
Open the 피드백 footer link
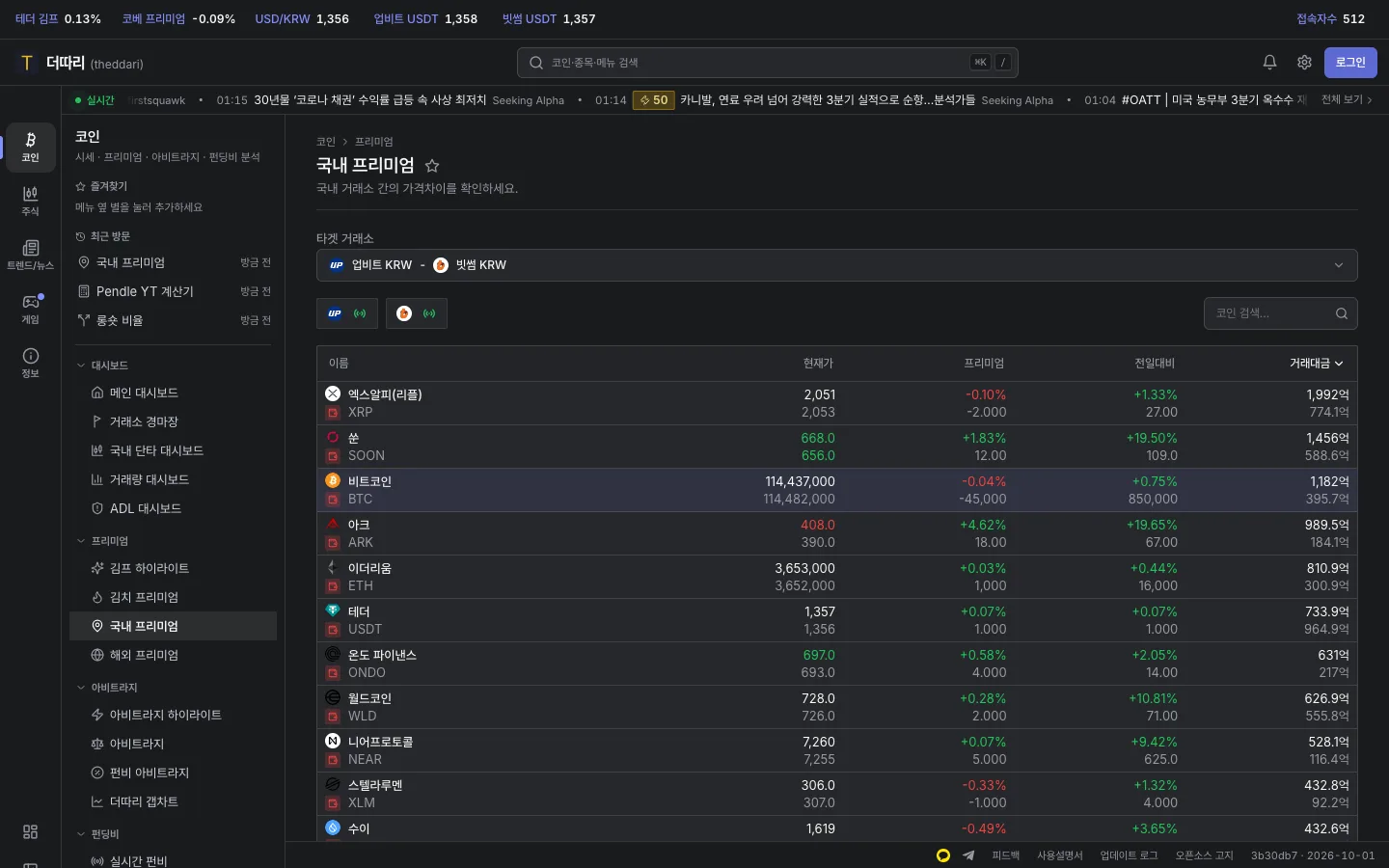click(1005, 855)
